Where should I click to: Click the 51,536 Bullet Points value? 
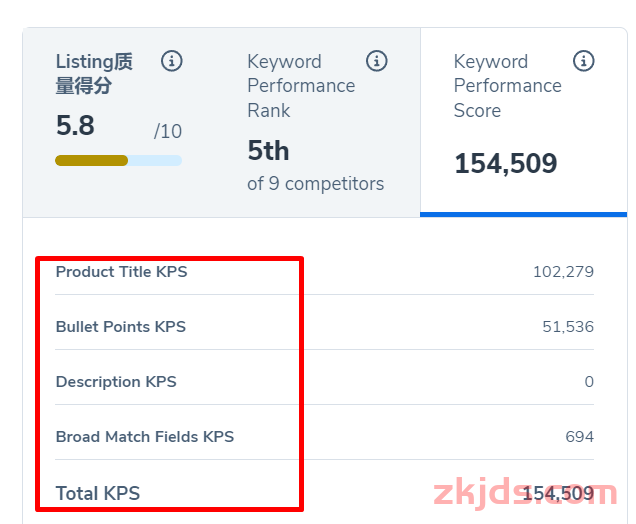click(x=568, y=327)
